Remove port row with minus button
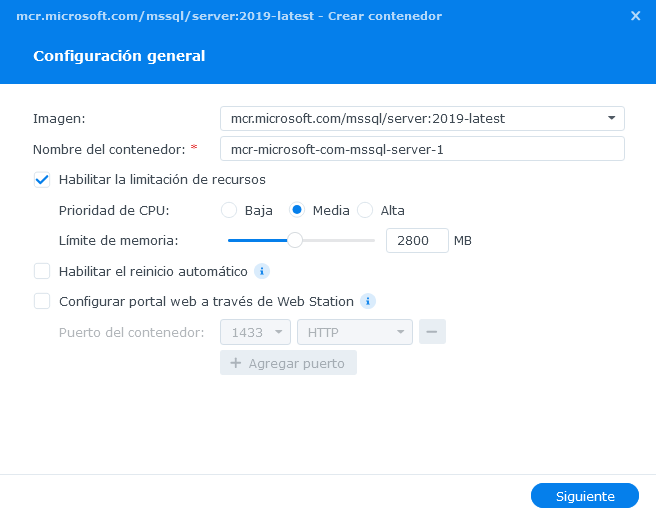The height and width of the screenshot is (514, 656). coord(432,332)
